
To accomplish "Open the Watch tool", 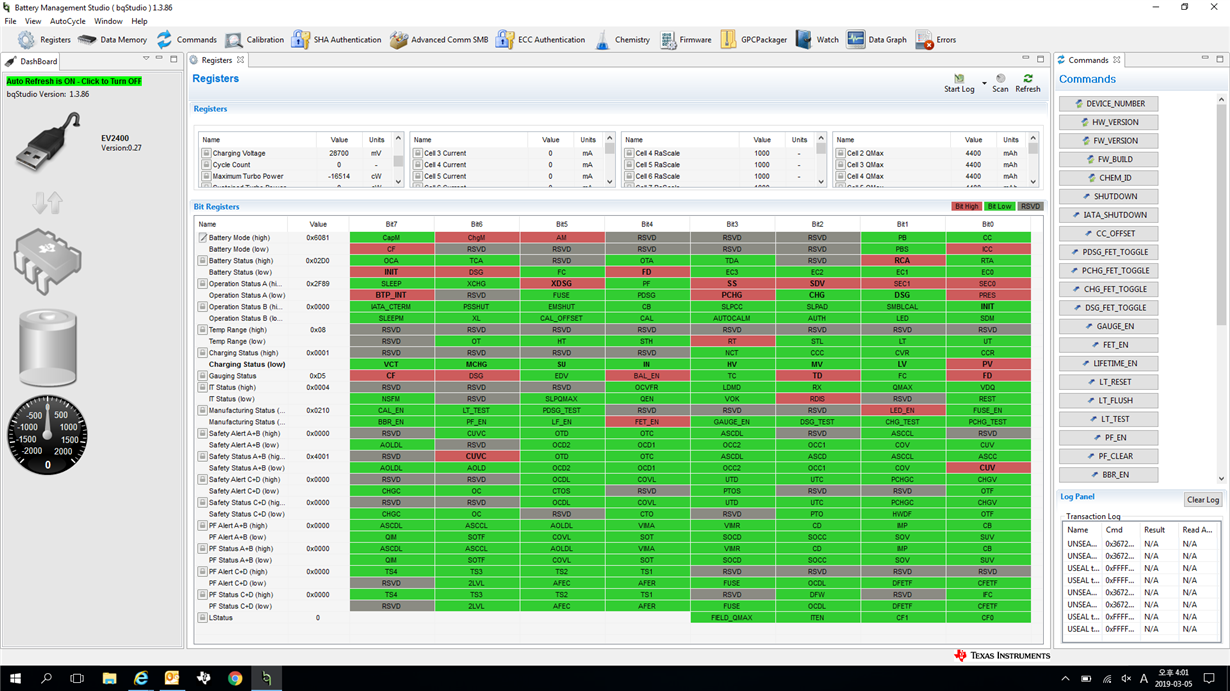I will [817, 40].
